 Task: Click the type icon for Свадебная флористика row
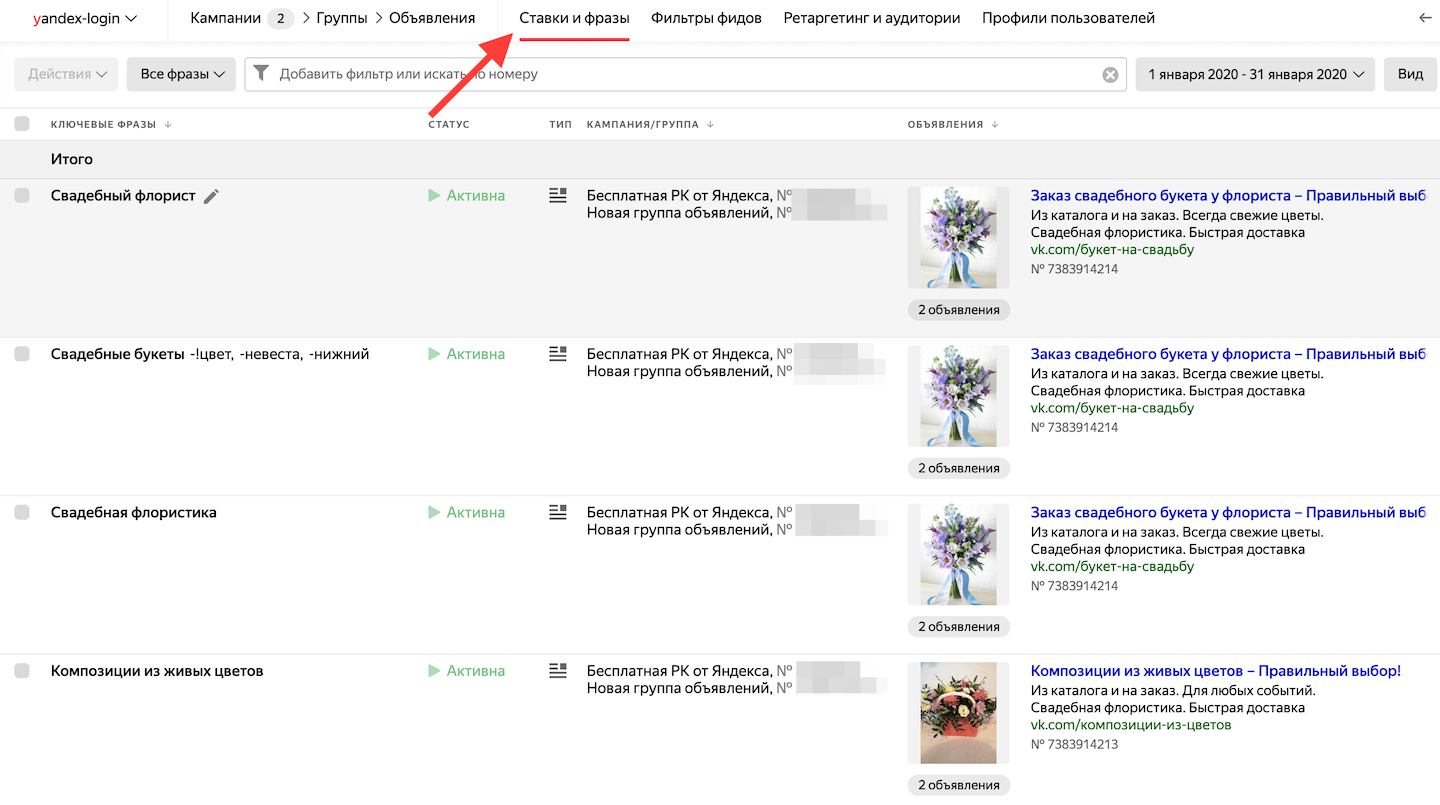pyautogui.click(x=558, y=512)
